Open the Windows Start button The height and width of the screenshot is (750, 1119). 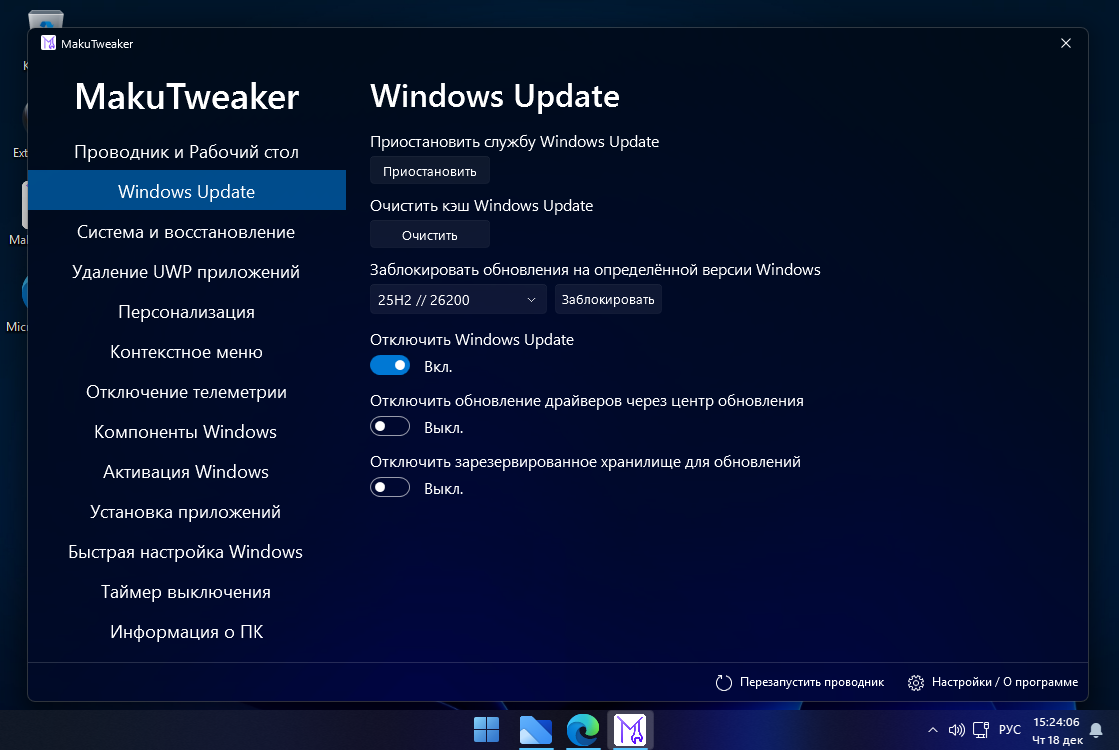point(487,730)
